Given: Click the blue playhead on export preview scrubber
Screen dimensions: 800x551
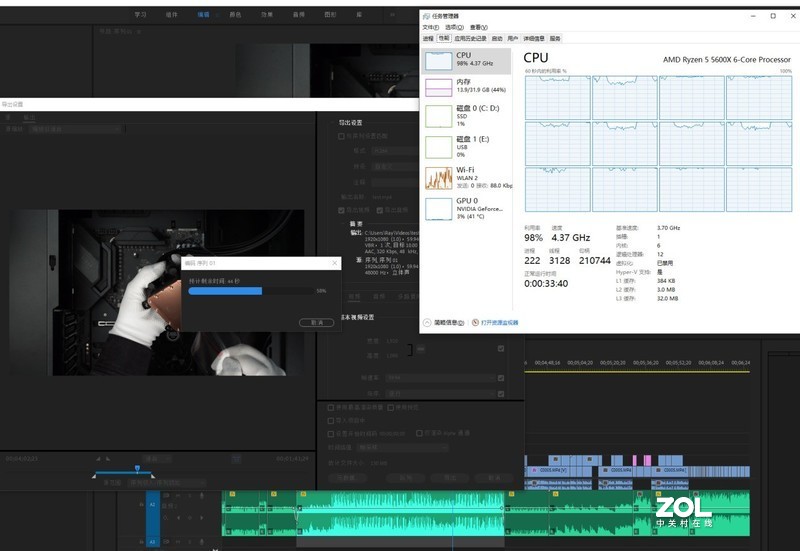Looking at the screenshot, I should [x=137, y=468].
